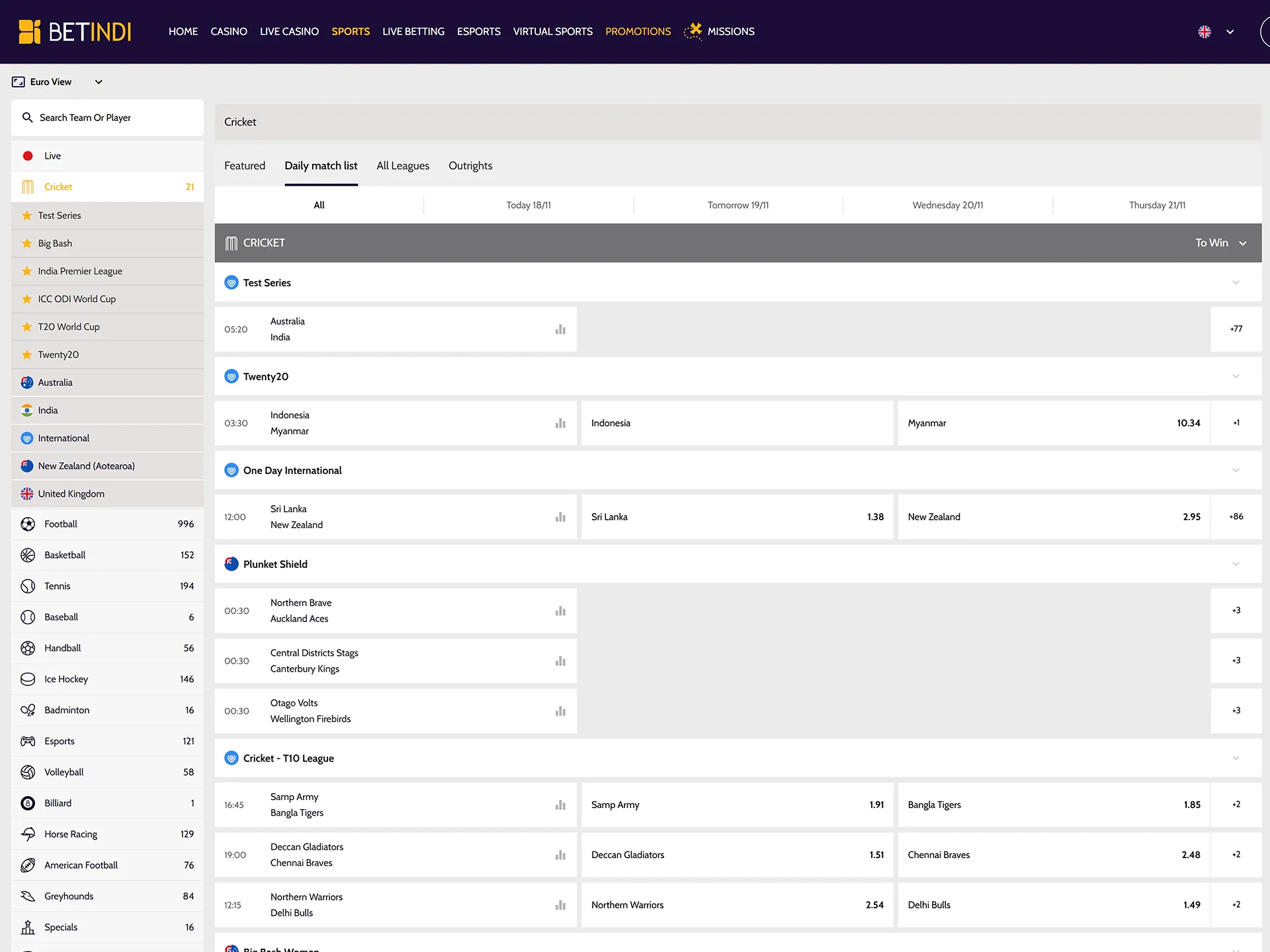Select the Daily match list tab

(x=321, y=165)
